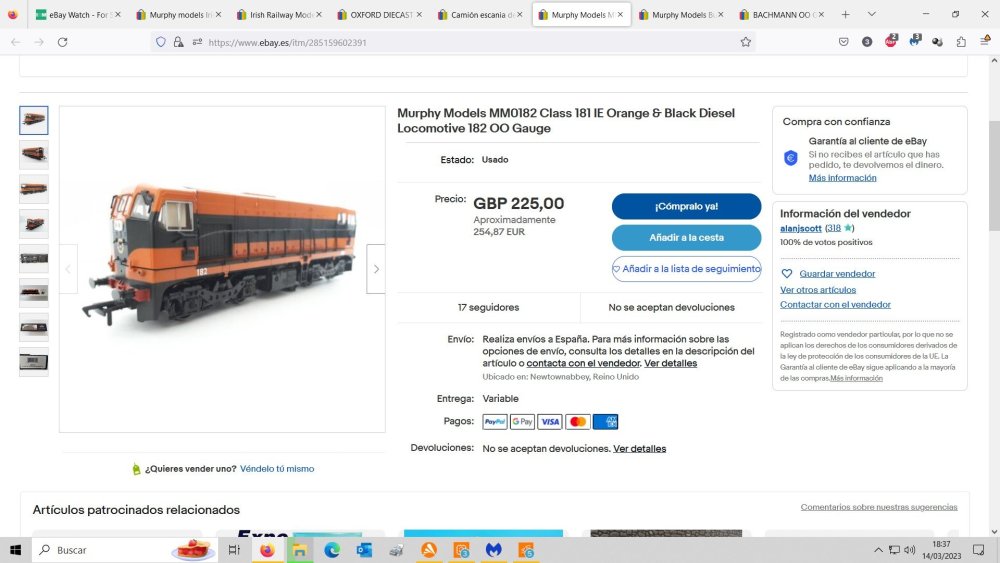Show hidden system tray icons
The width and height of the screenshot is (1000, 563).
coord(878,550)
